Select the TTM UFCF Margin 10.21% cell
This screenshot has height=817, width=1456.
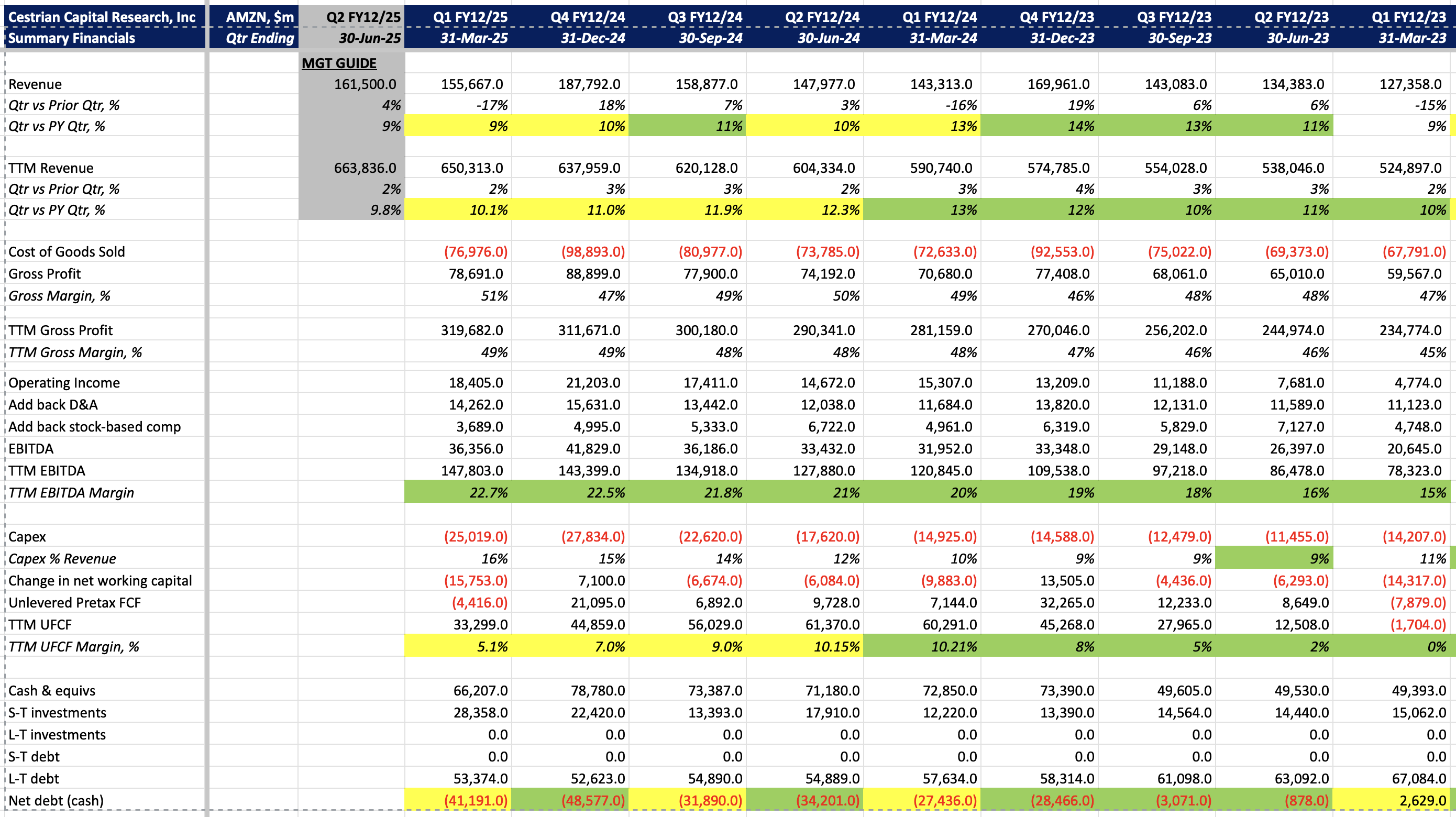953,647
